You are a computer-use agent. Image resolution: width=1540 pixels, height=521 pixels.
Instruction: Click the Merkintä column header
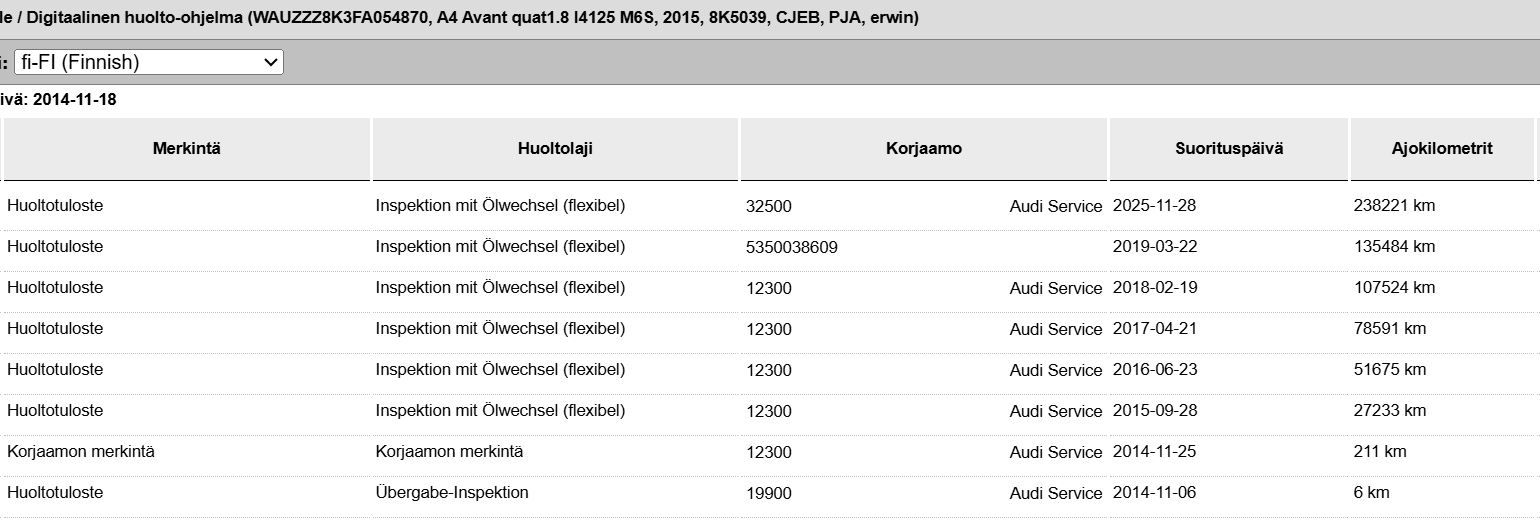click(187, 149)
